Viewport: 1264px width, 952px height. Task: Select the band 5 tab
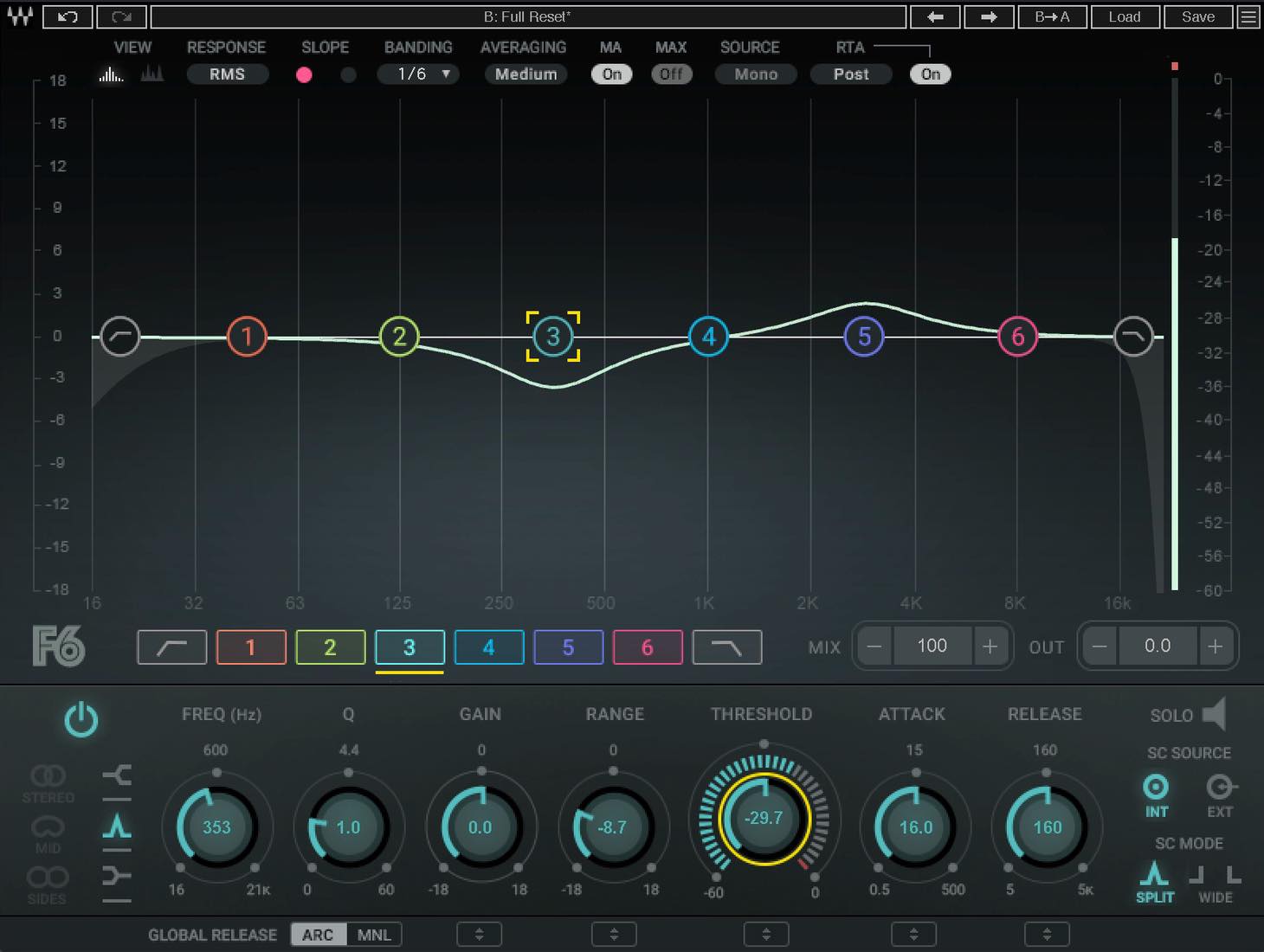point(568,647)
